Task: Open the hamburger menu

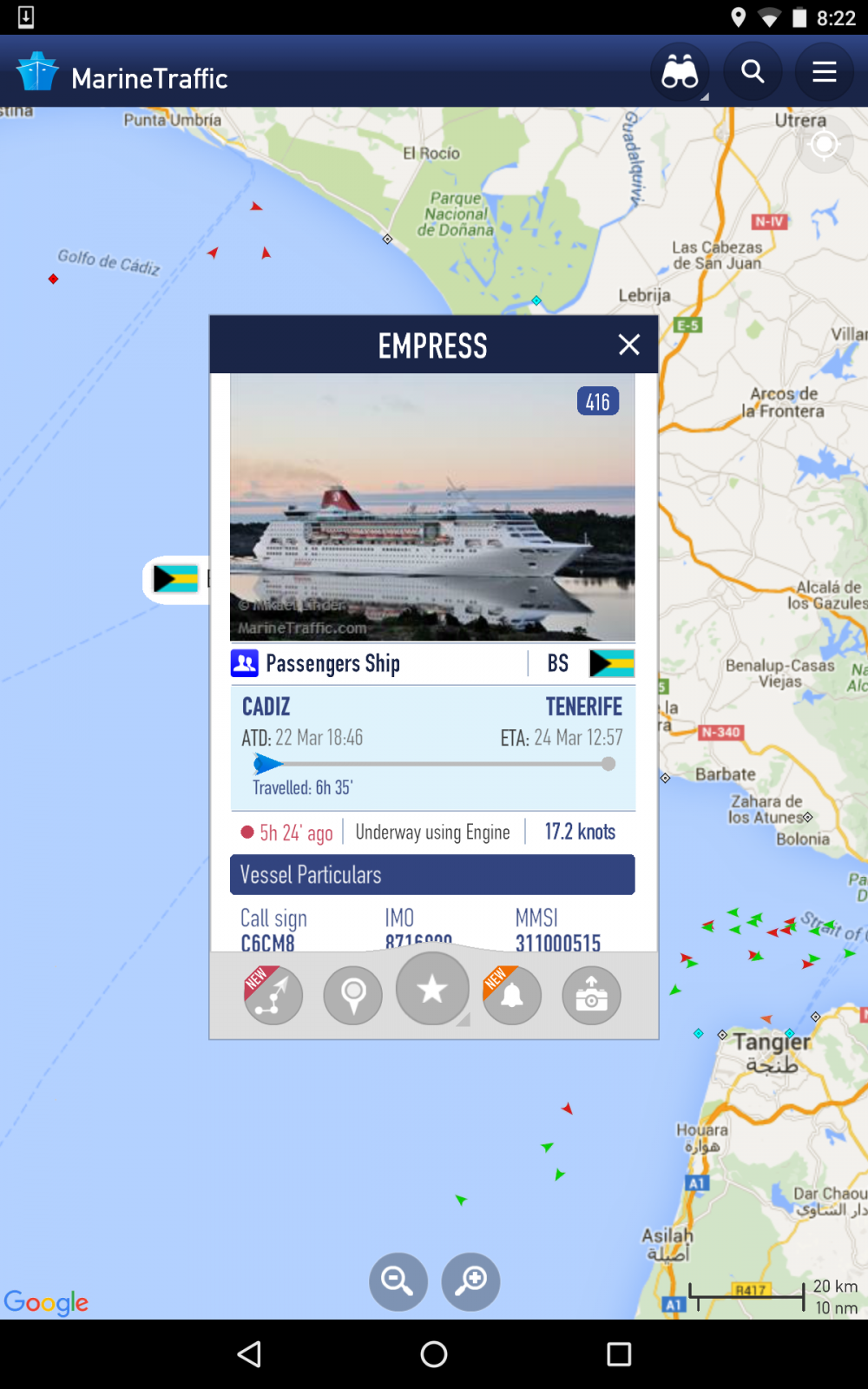Action: point(825,72)
